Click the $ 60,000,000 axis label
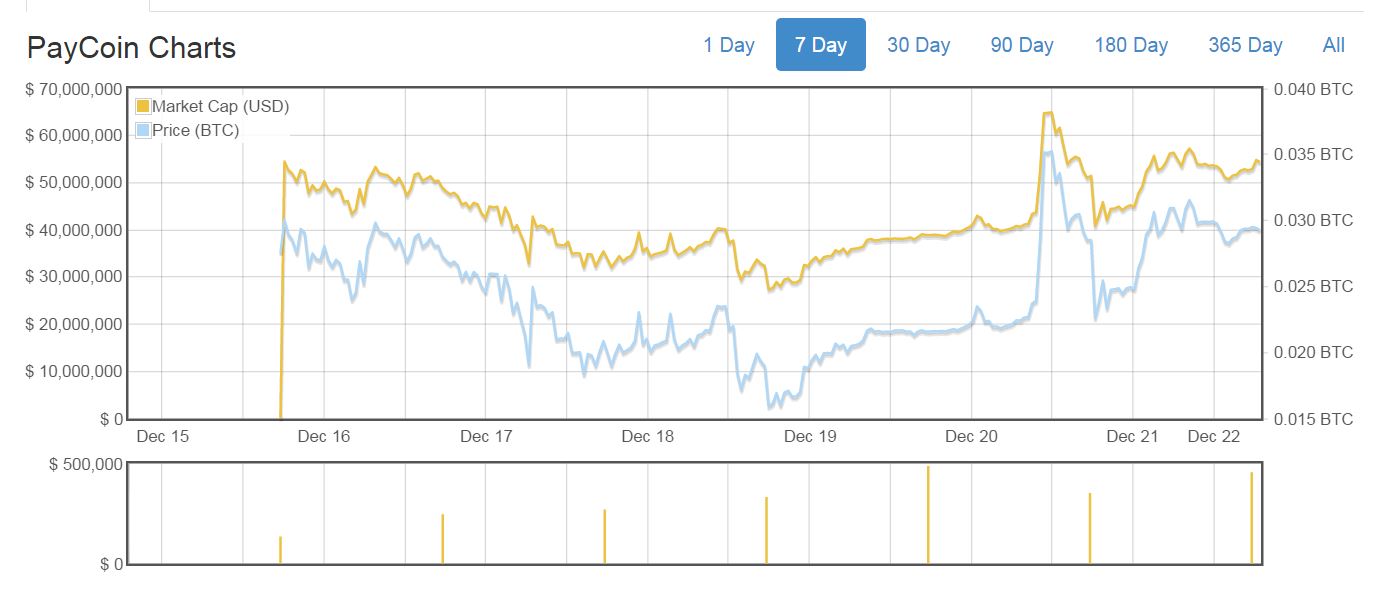Viewport: 1394px width, 612px height. click(x=74, y=135)
